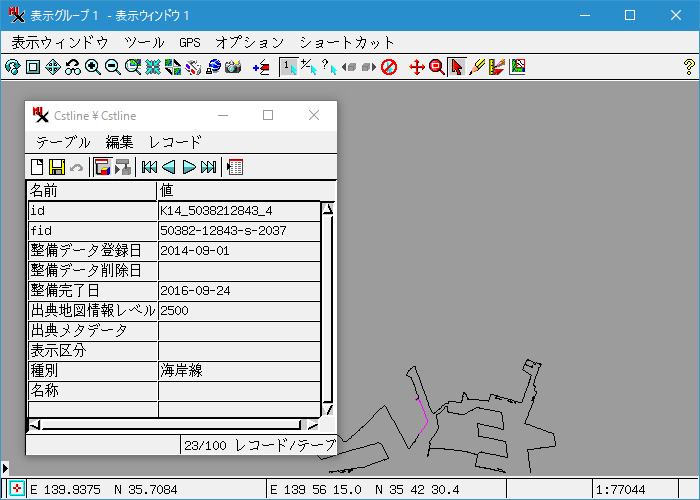Click the table's vertical scrollbar up arrow
The image size is (700, 500).
[327, 210]
